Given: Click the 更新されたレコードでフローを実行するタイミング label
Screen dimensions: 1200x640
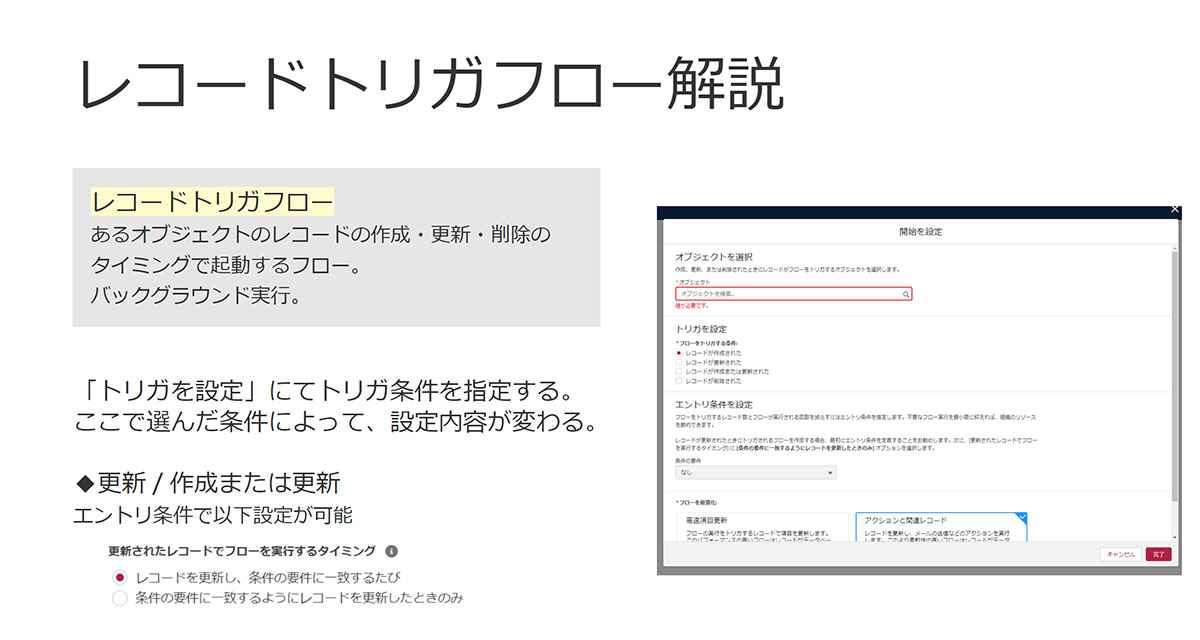Looking at the screenshot, I should pyautogui.click(x=242, y=551).
